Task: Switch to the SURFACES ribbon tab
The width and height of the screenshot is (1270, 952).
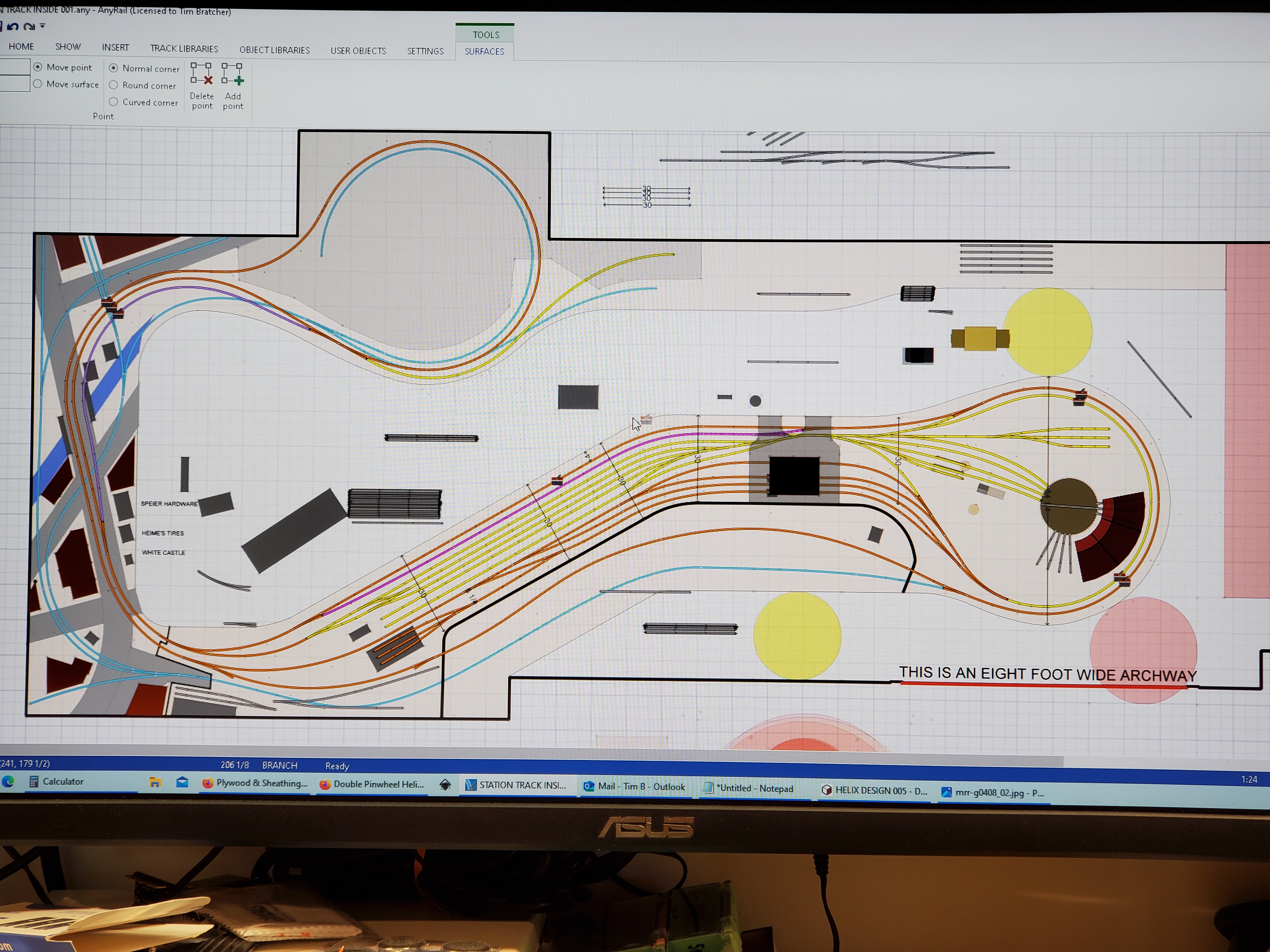Action: pos(484,51)
